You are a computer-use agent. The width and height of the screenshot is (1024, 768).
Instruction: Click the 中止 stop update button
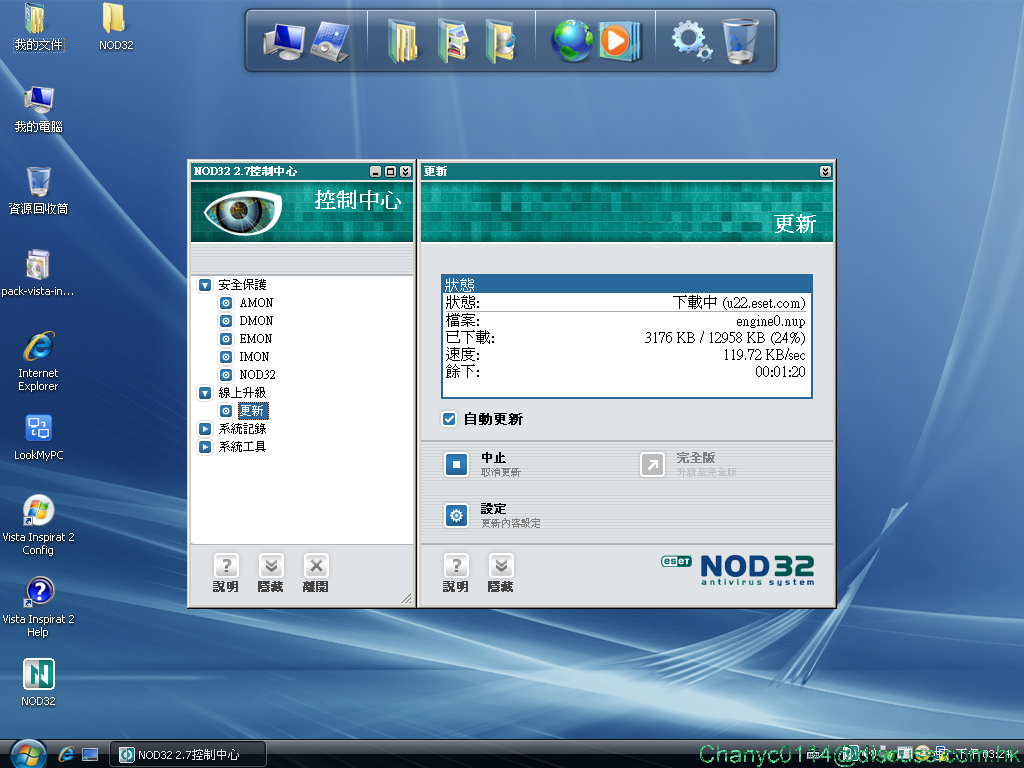(x=456, y=465)
